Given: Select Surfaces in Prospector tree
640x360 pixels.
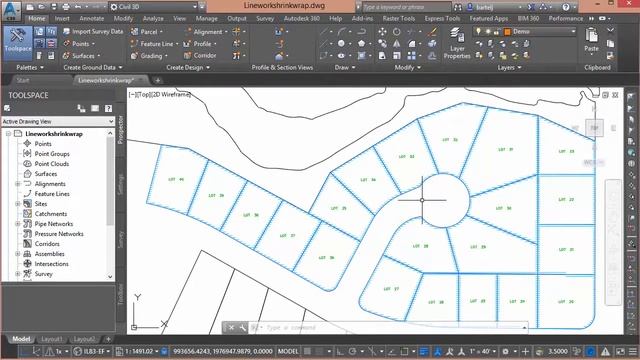Looking at the screenshot, I should [x=46, y=173].
